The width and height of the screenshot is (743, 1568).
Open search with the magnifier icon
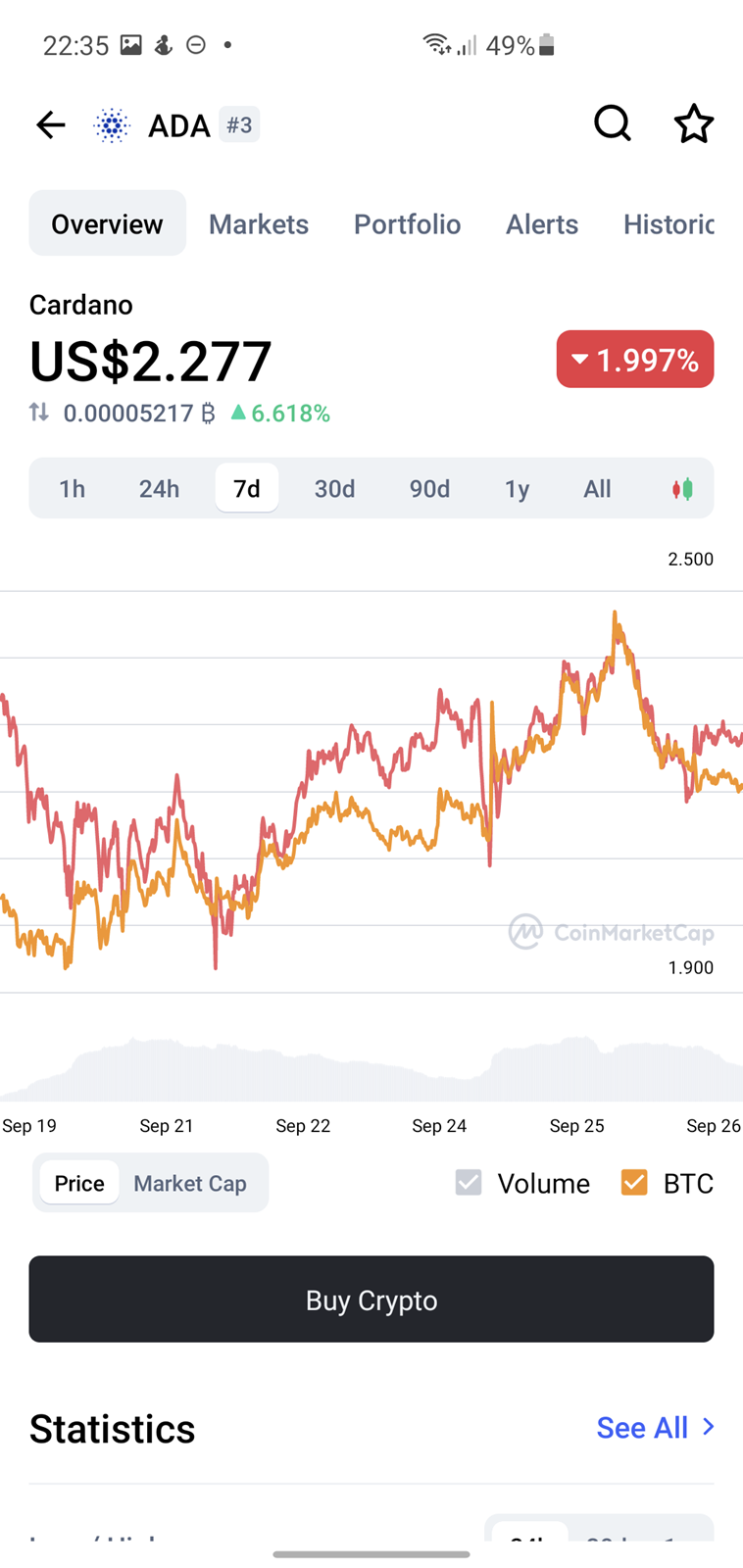pos(613,123)
